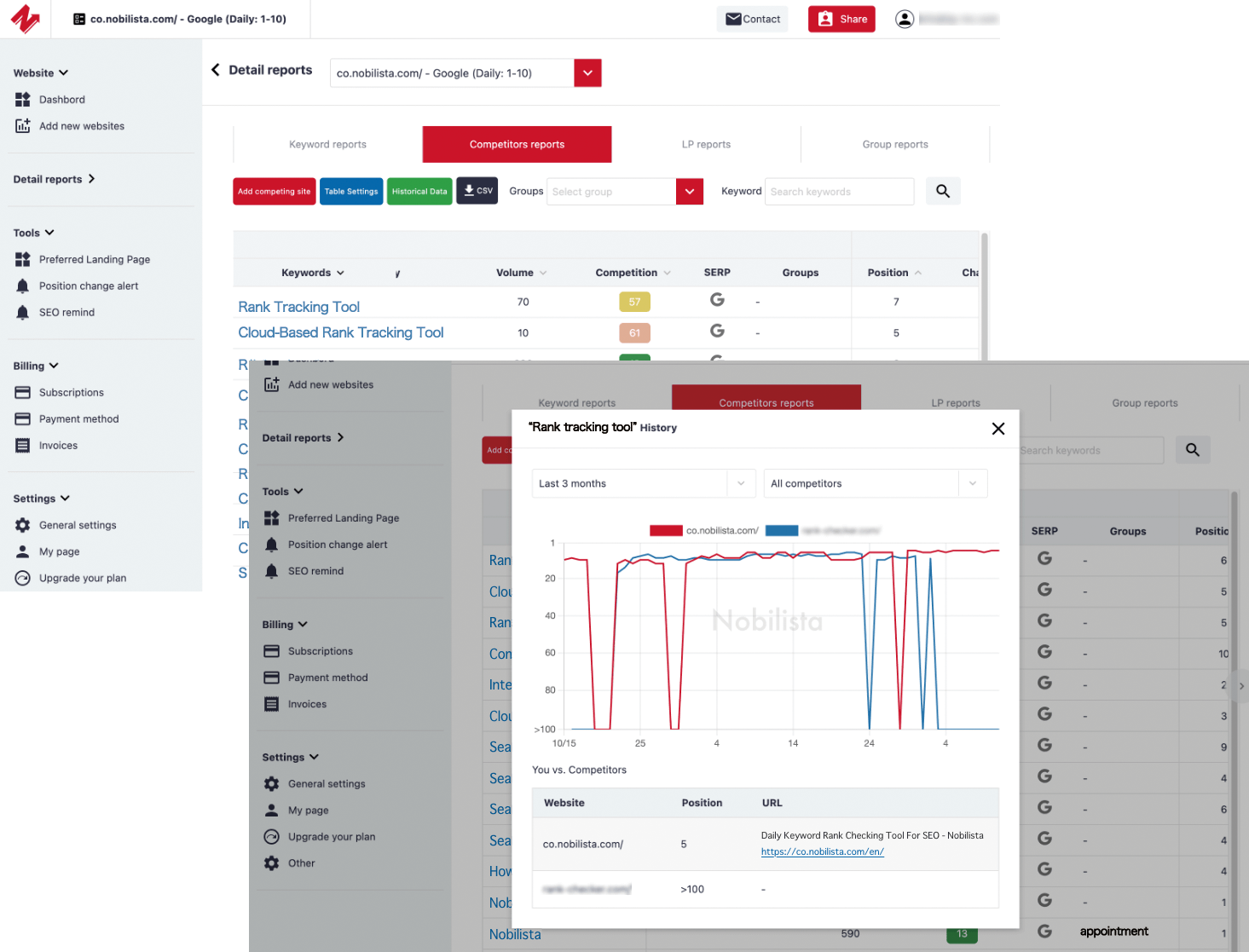Open Preferred Landing Page tool
The width and height of the screenshot is (1249, 952).
point(22,259)
